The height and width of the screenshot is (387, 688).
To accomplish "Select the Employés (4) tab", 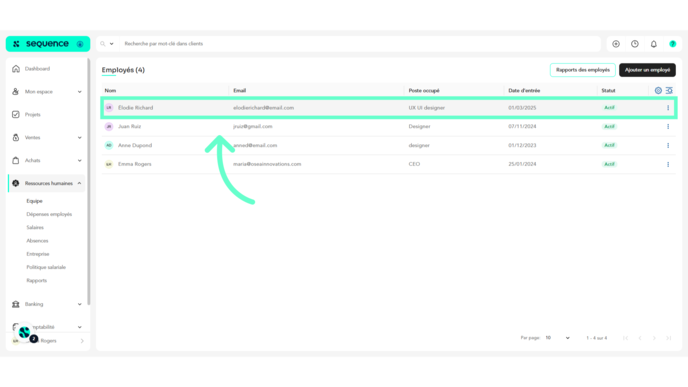I will point(123,70).
